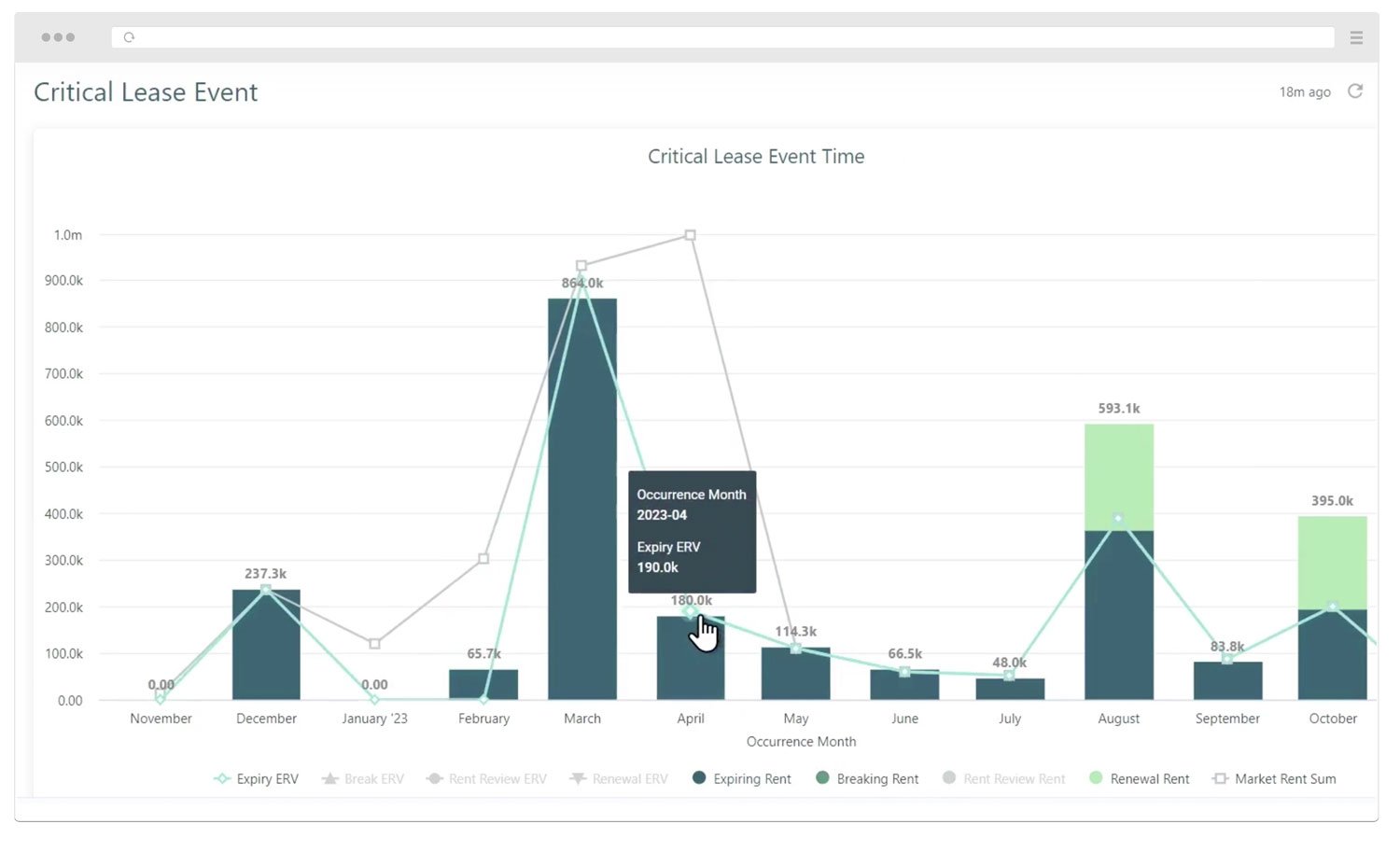Screen dimensions: 1400x852
Task: Toggle the Break ERV legend series
Action: (363, 779)
